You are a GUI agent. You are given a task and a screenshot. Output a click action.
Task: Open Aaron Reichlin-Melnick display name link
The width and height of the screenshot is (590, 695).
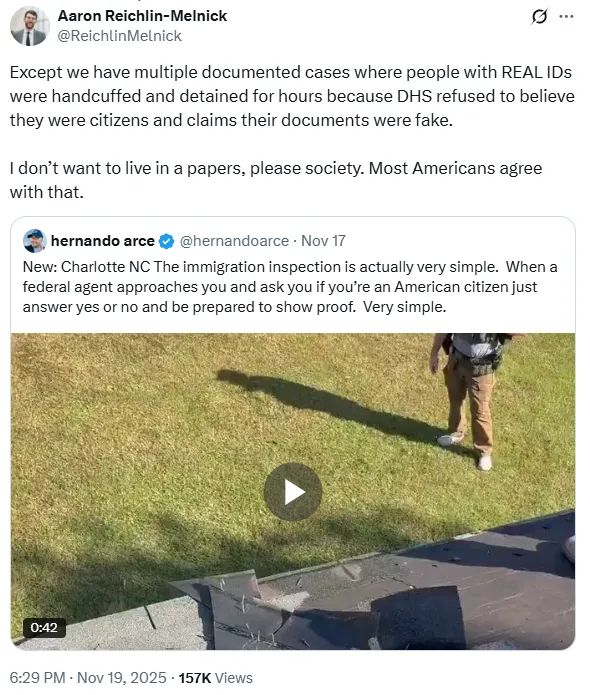[x=142, y=16]
